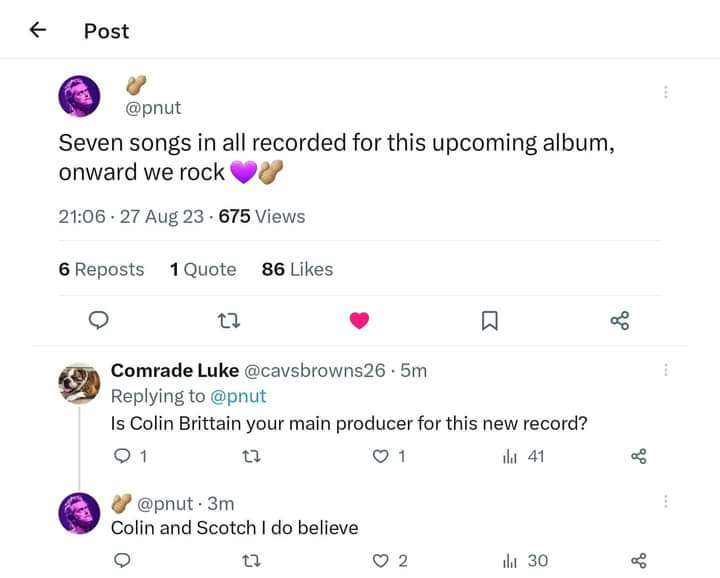Bookmark the main post
The image size is (720, 578).
click(x=490, y=320)
